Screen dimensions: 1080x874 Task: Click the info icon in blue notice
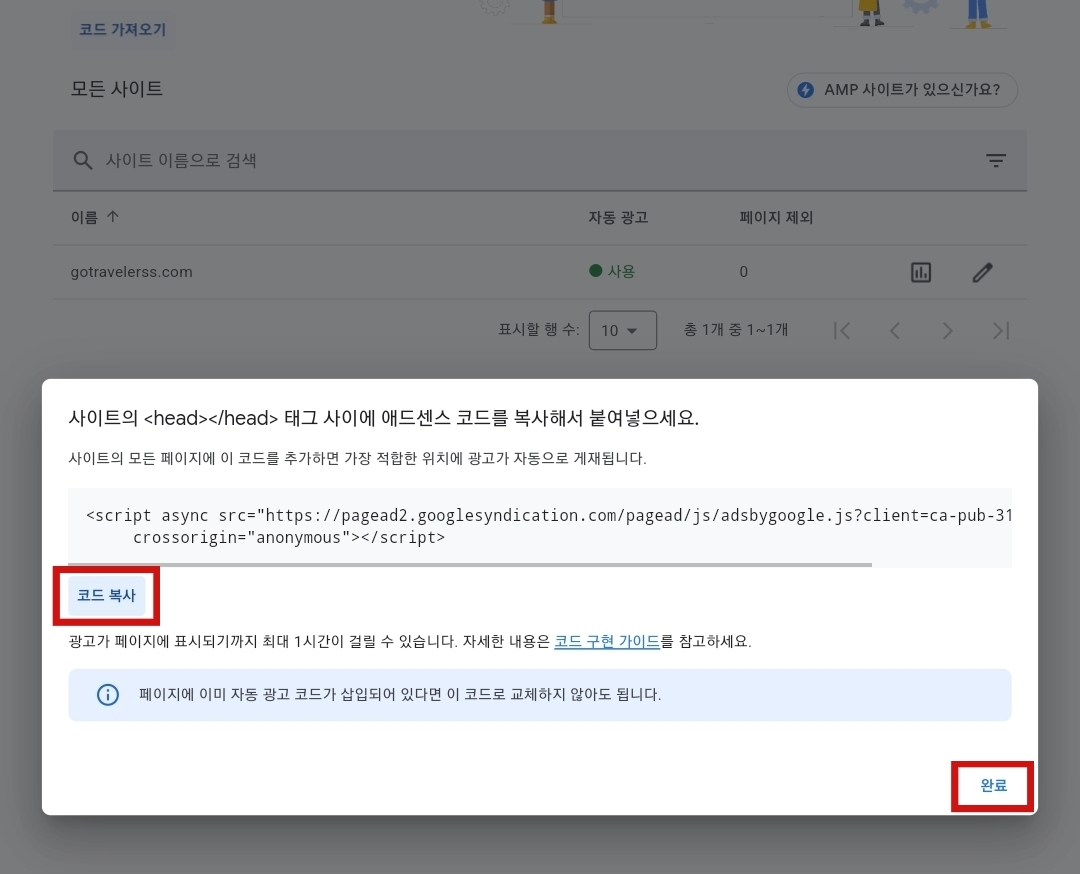click(107, 694)
